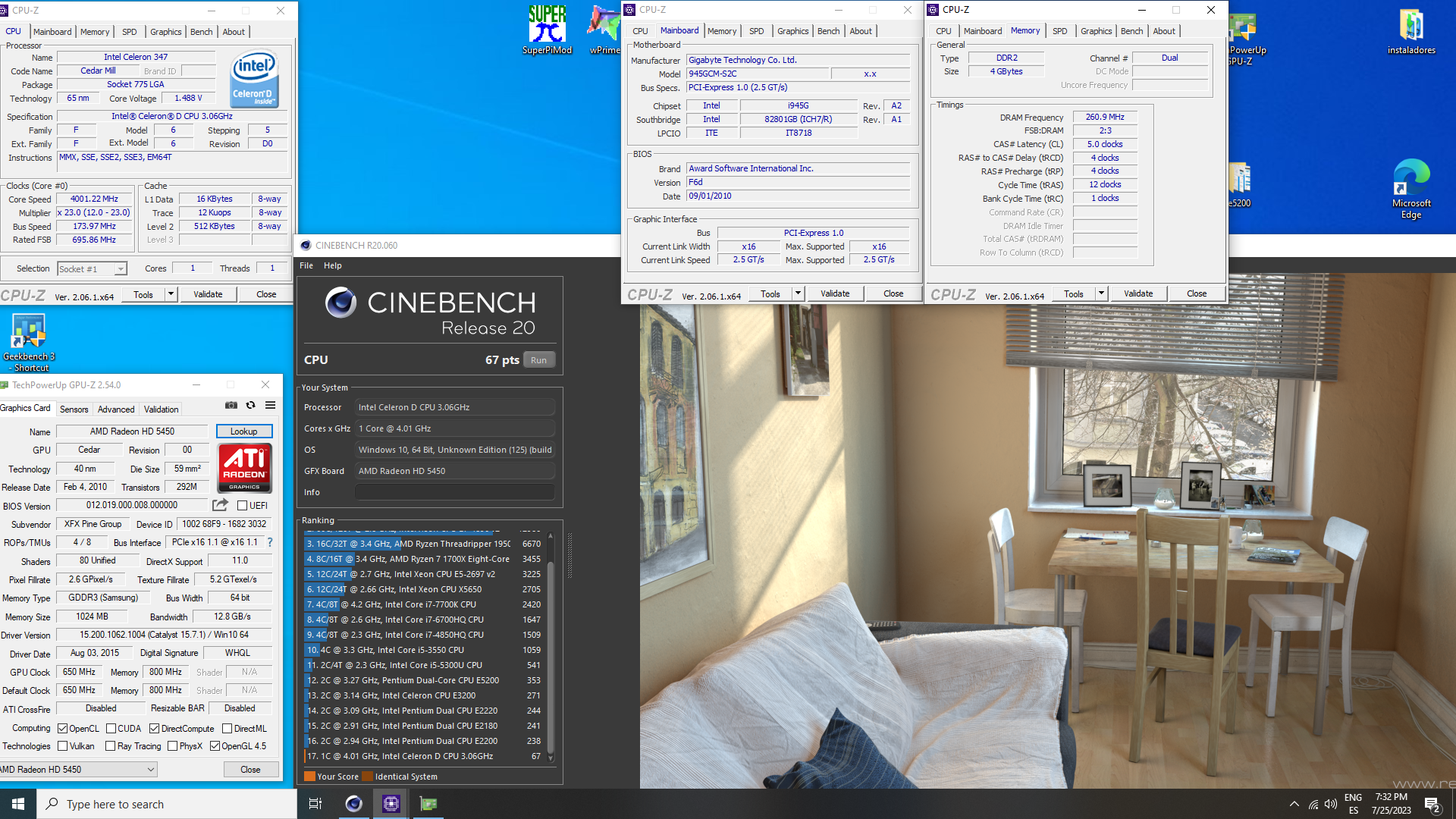Click the Intel Celeron D logo
This screenshot has height=819, width=1456.
click(254, 79)
